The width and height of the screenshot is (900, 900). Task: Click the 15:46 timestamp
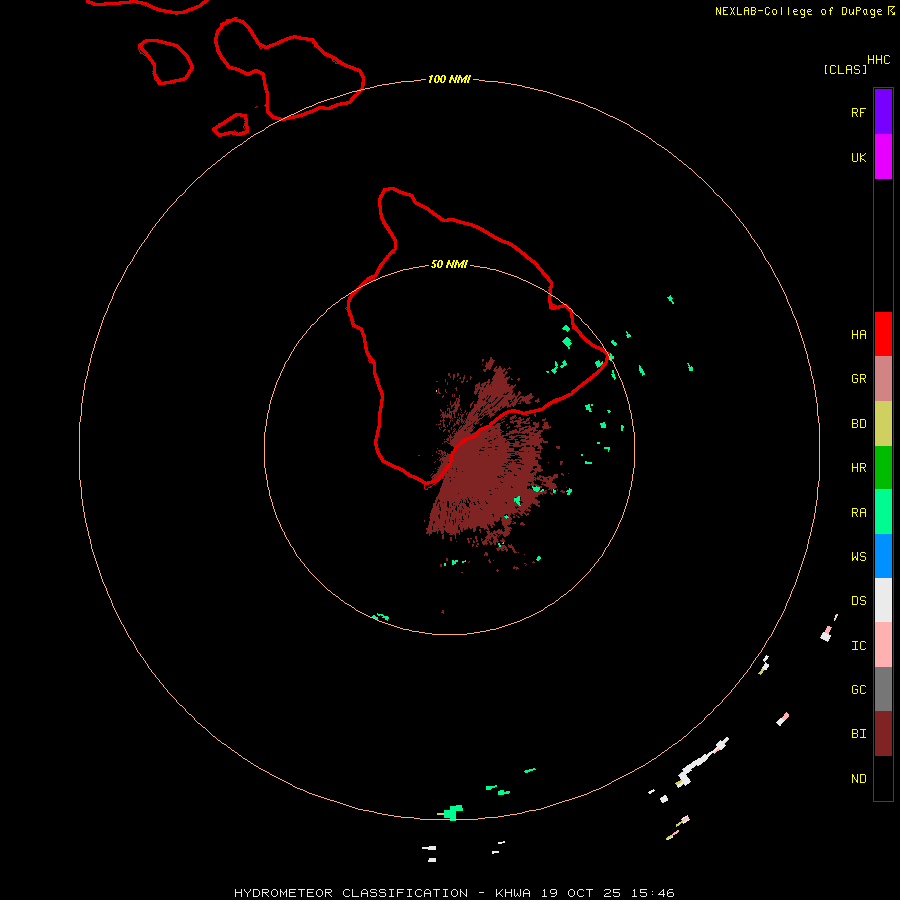point(654,893)
